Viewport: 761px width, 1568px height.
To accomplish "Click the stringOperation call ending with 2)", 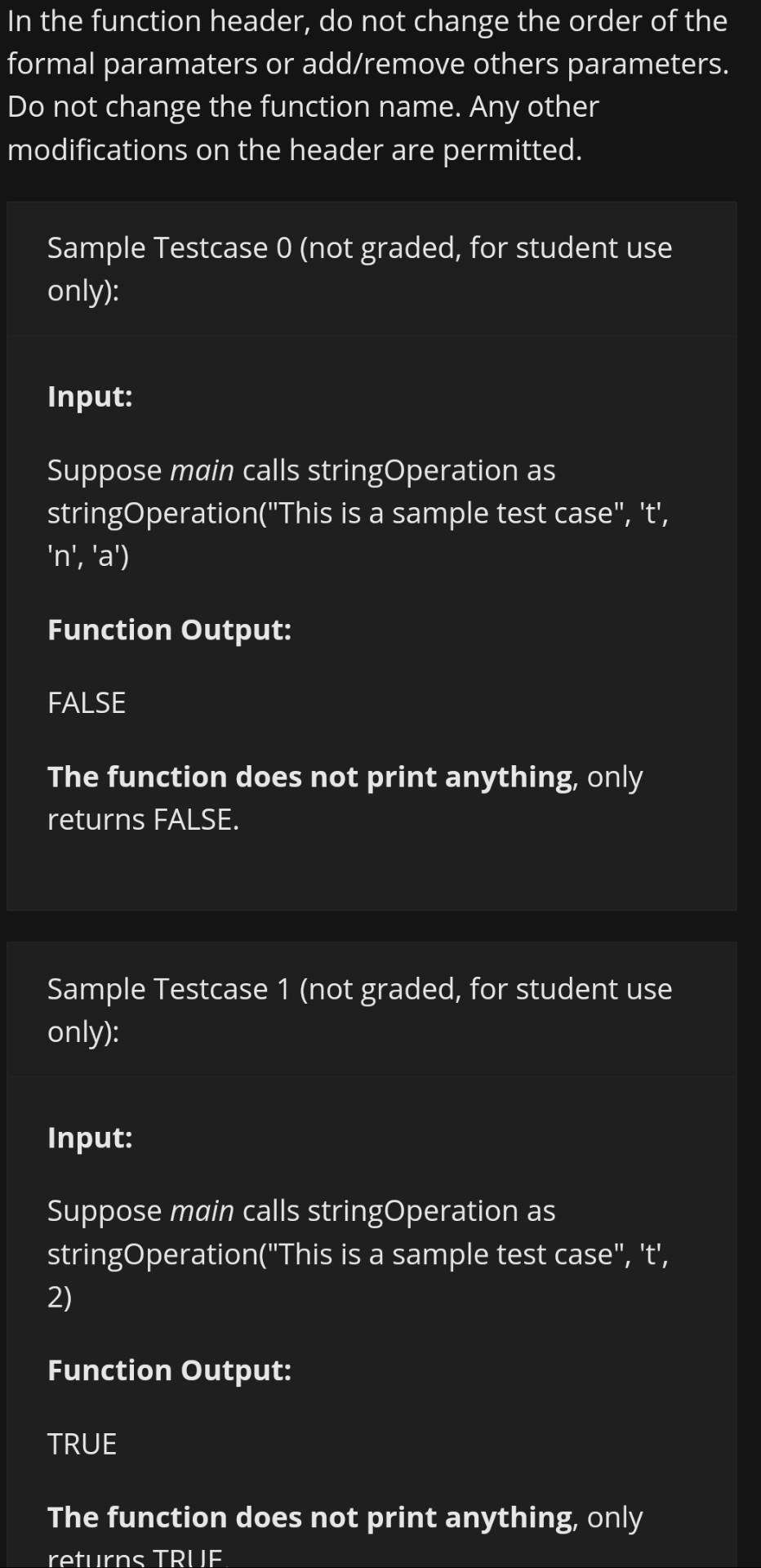I will pyautogui.click(x=358, y=1275).
